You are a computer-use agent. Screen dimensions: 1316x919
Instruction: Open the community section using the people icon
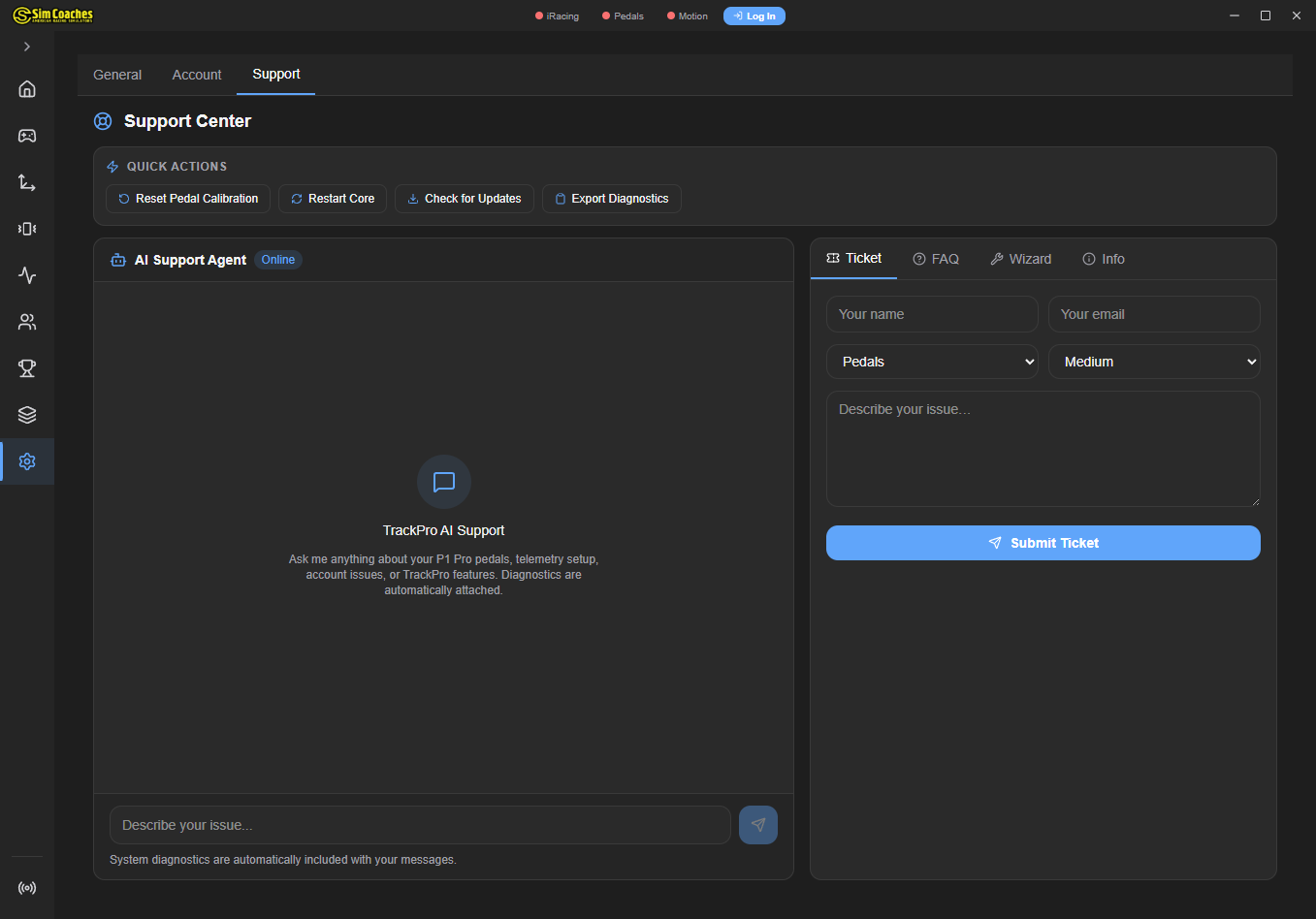[x=26, y=322]
